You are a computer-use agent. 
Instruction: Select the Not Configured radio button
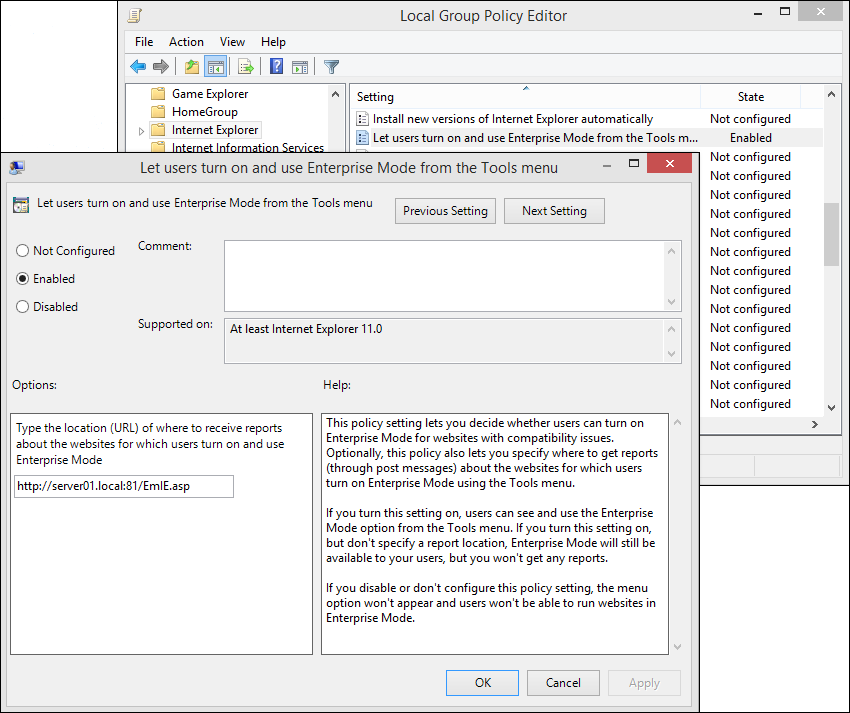[x=23, y=251]
